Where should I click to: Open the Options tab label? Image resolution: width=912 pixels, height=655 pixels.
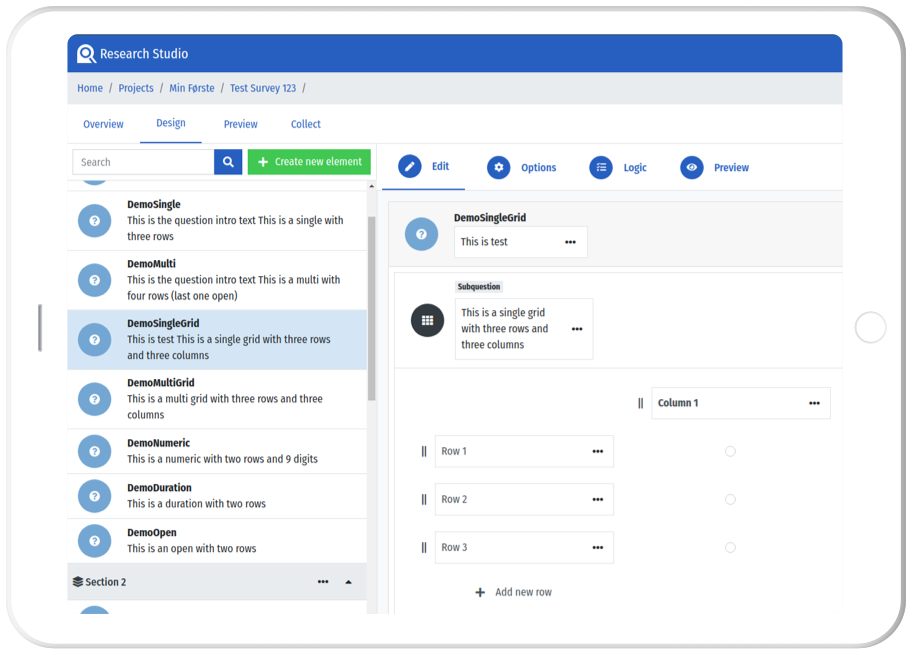(x=539, y=168)
